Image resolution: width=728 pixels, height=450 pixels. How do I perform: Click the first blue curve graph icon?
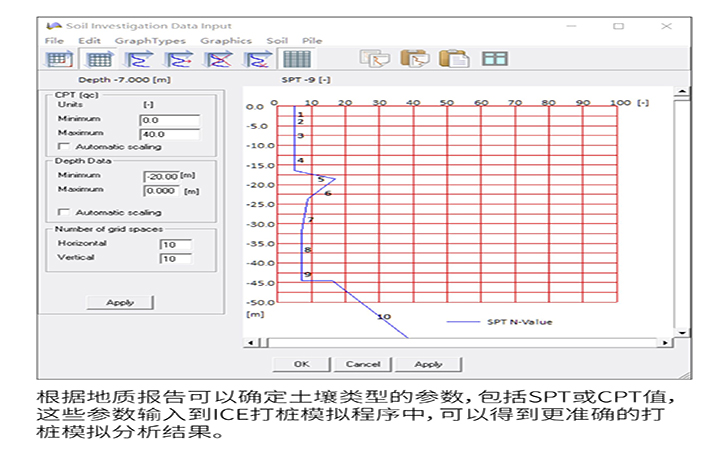coord(139,59)
